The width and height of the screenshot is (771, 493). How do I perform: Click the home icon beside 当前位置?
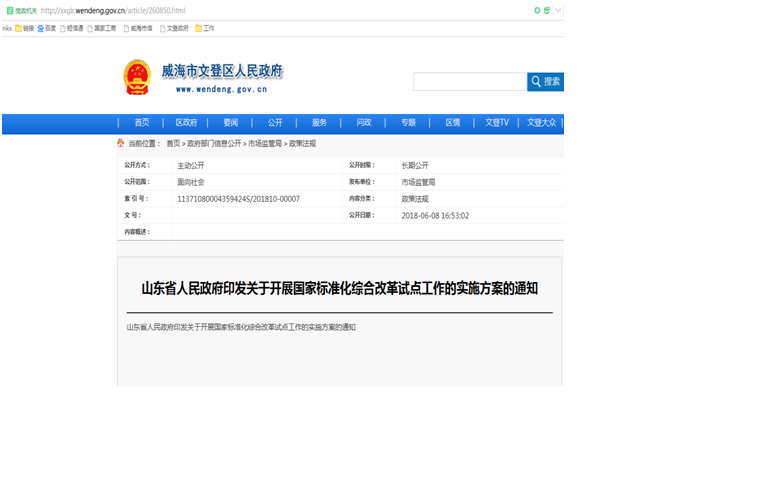120,144
